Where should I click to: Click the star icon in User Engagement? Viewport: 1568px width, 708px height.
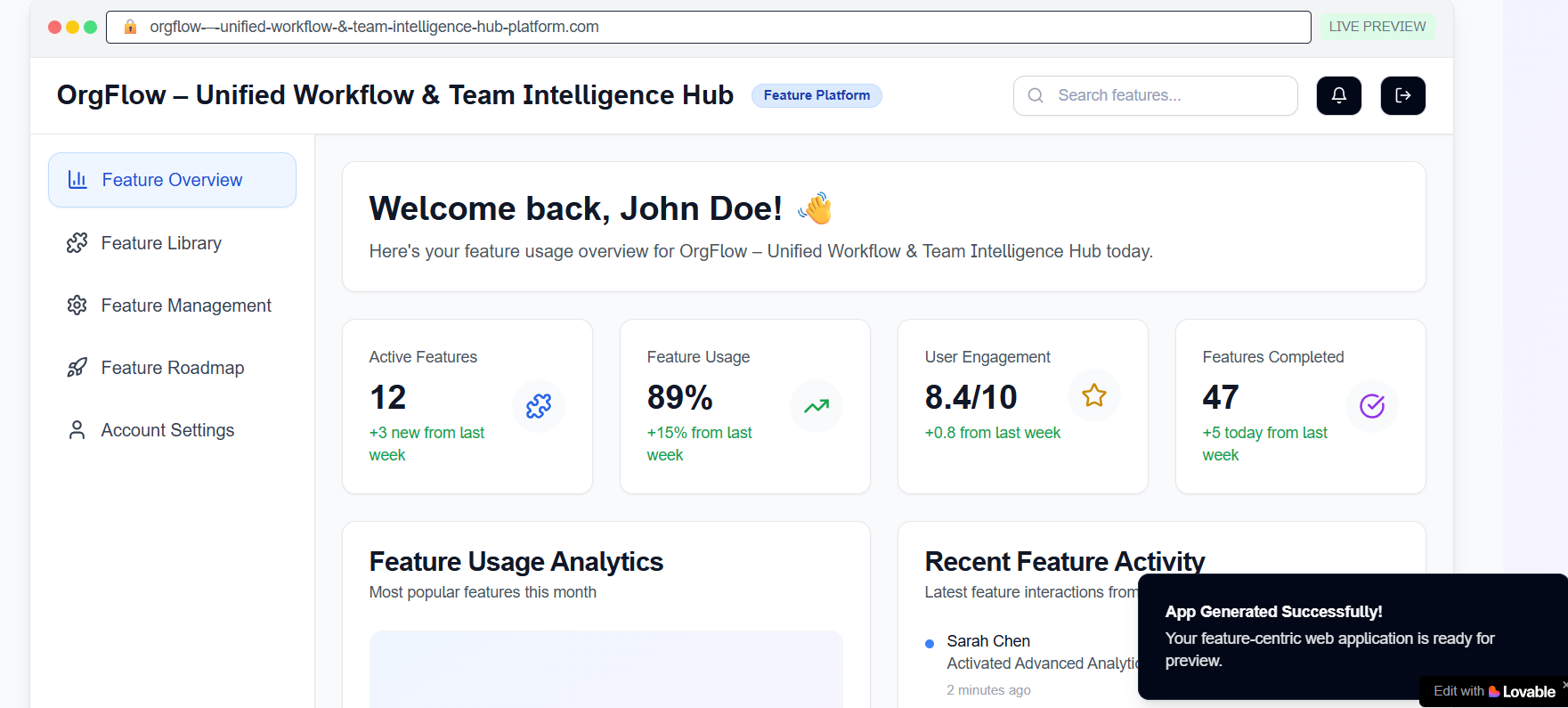point(1094,395)
